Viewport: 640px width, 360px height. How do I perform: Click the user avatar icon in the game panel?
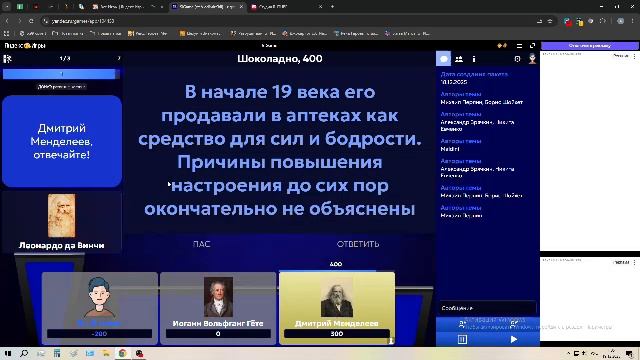click(x=532, y=59)
